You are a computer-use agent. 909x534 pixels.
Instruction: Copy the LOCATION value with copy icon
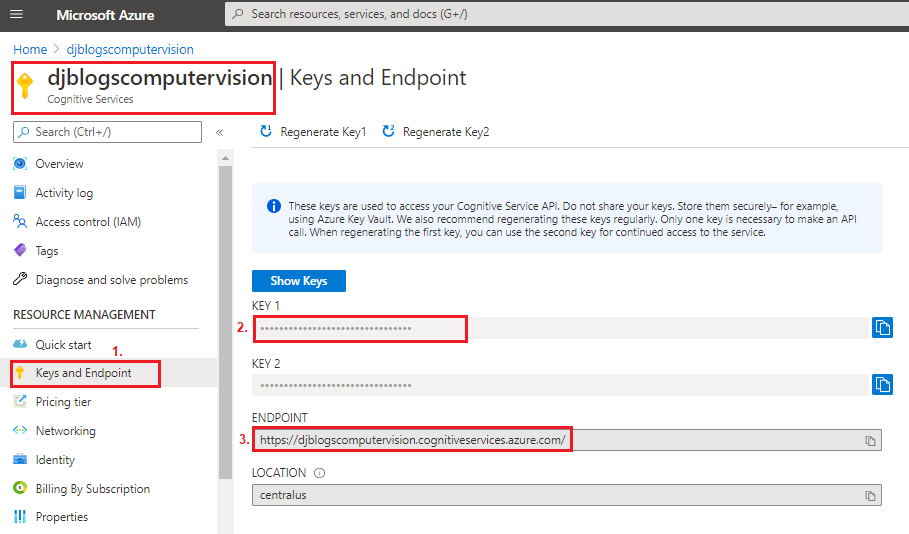(x=870, y=496)
